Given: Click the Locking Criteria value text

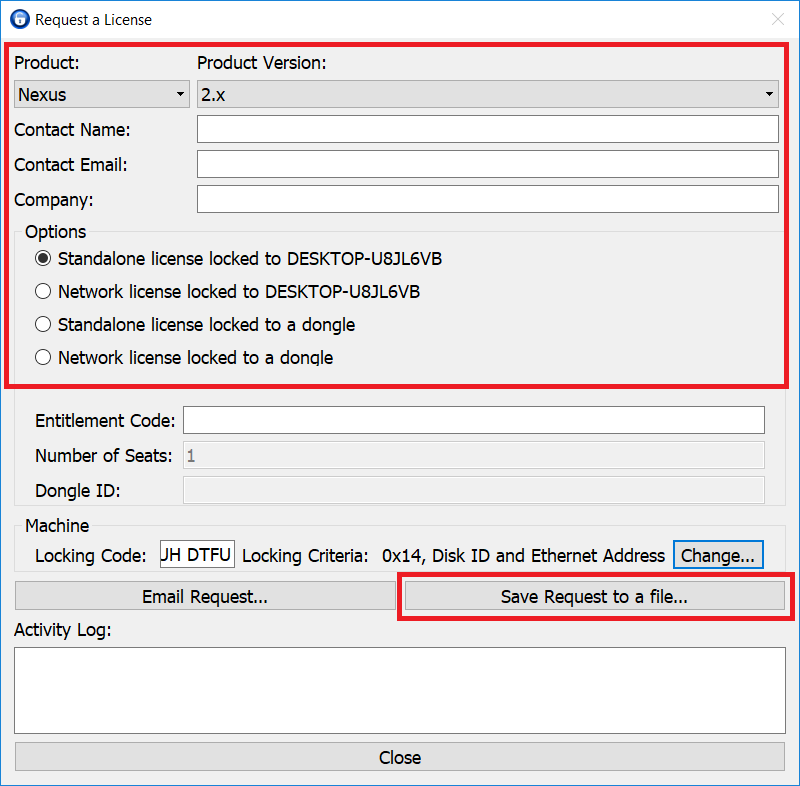Looking at the screenshot, I should coord(523,555).
